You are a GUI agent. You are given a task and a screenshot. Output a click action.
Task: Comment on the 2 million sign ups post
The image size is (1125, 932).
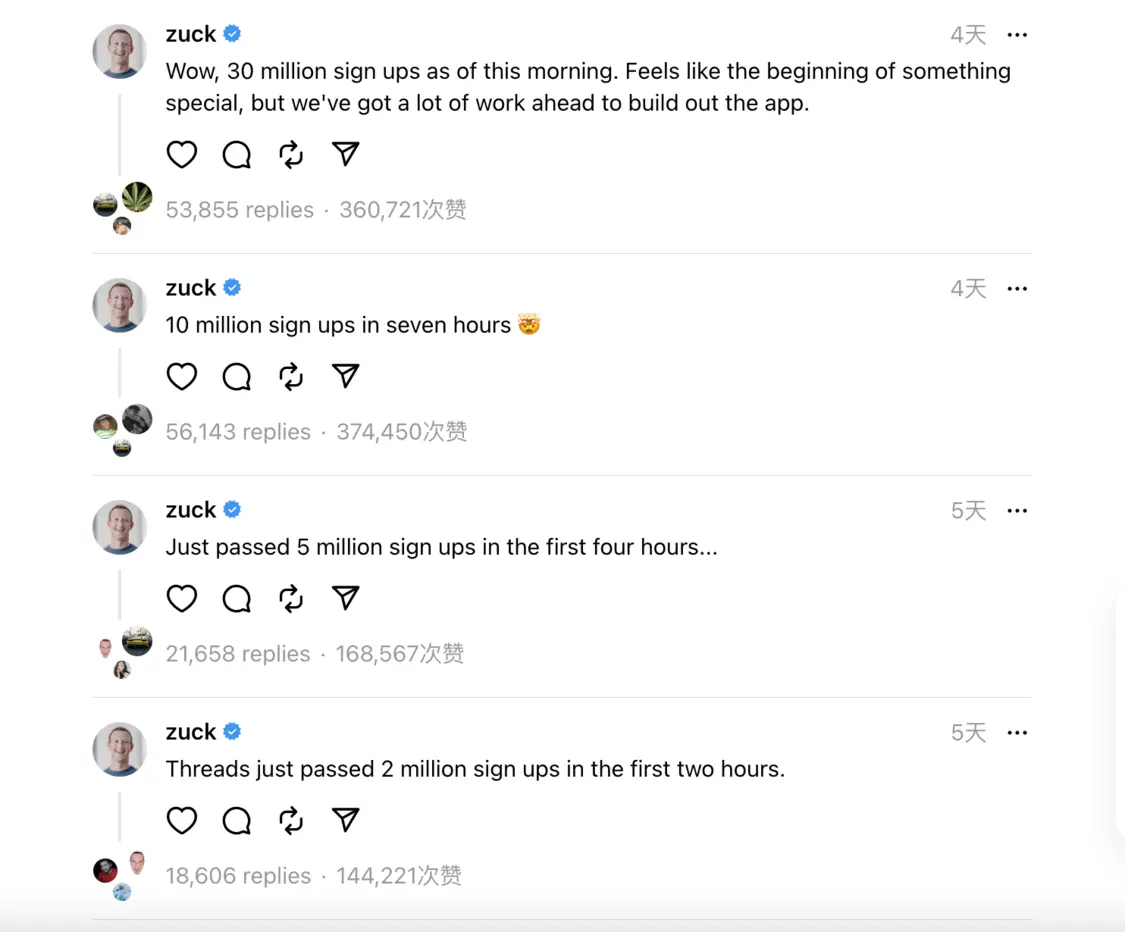click(x=236, y=820)
